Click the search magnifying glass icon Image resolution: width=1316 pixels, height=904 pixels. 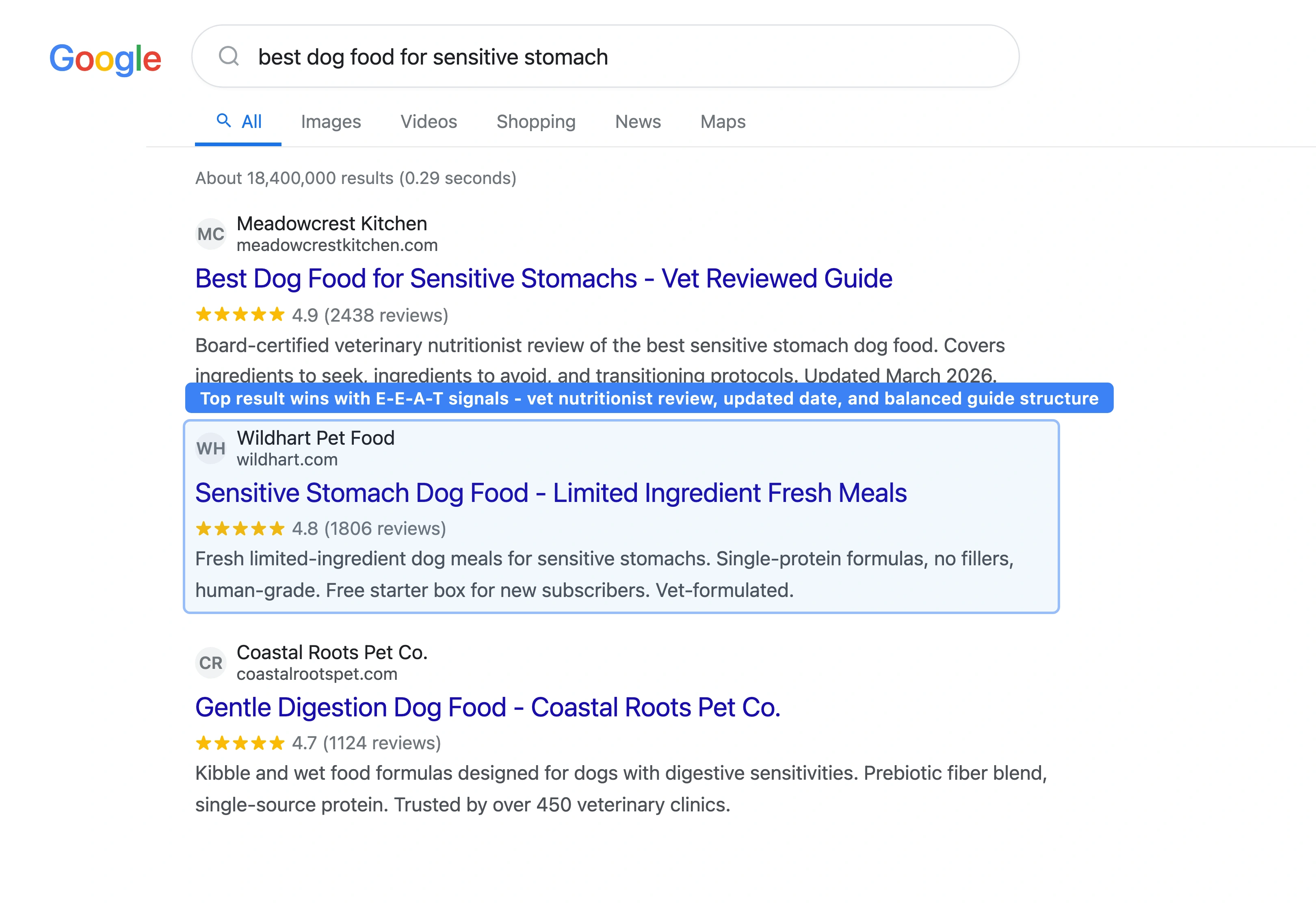coord(229,56)
